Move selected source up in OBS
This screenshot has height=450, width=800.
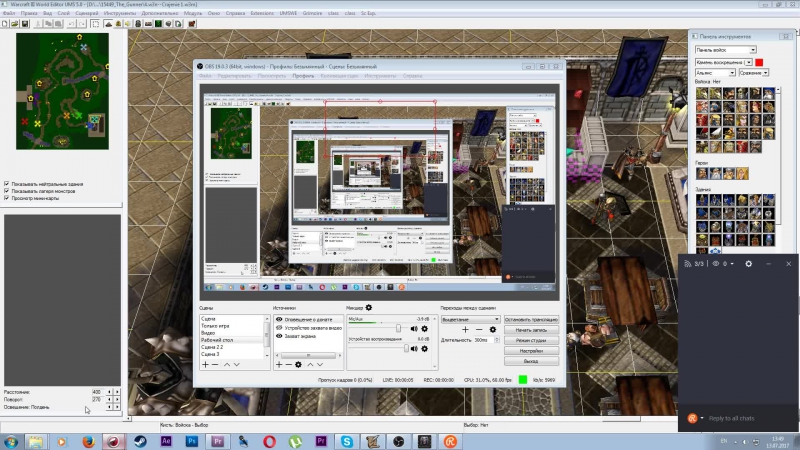[310, 365]
